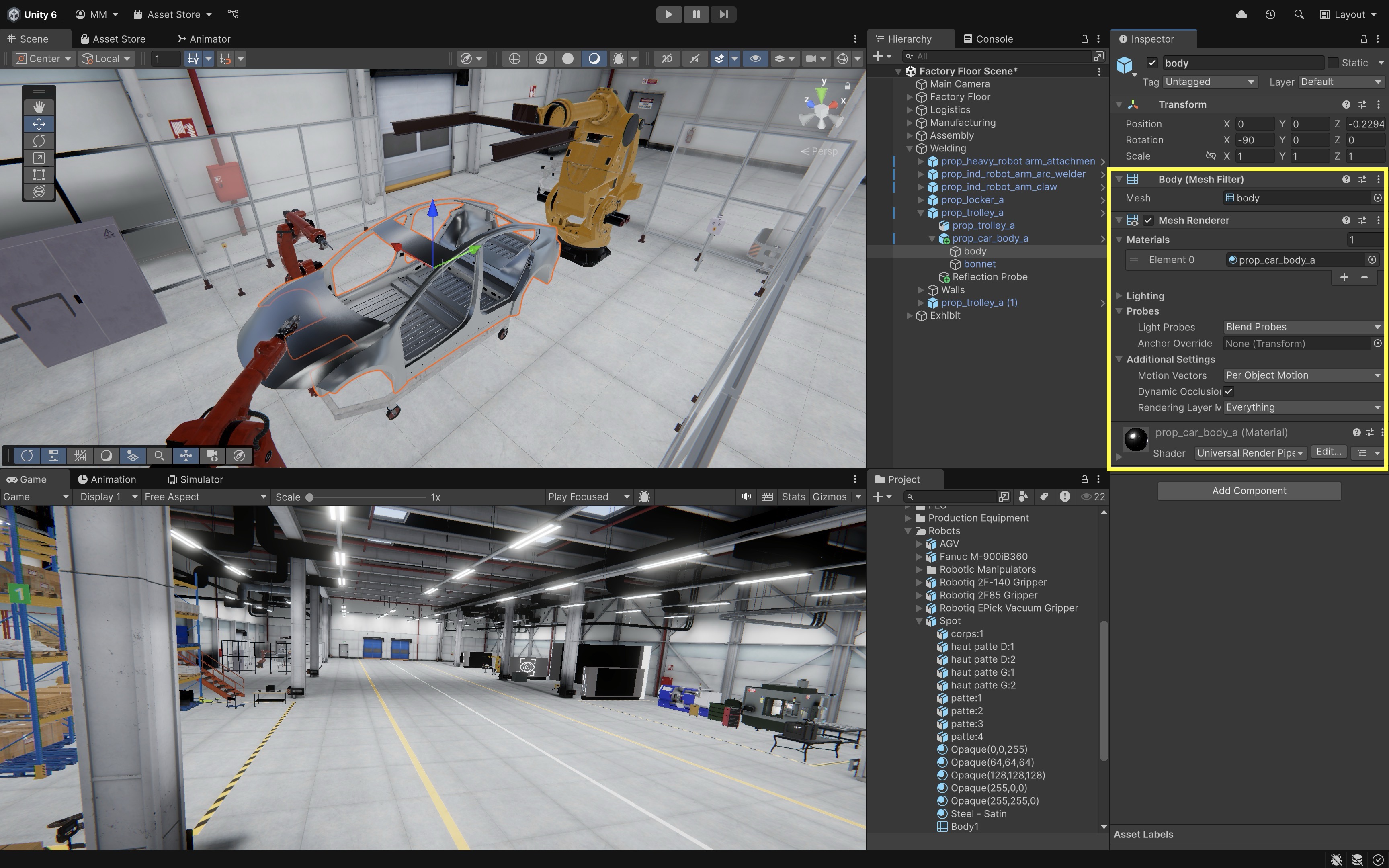
Task: Toggle the body GameObject active checkbox
Action: (1152, 63)
